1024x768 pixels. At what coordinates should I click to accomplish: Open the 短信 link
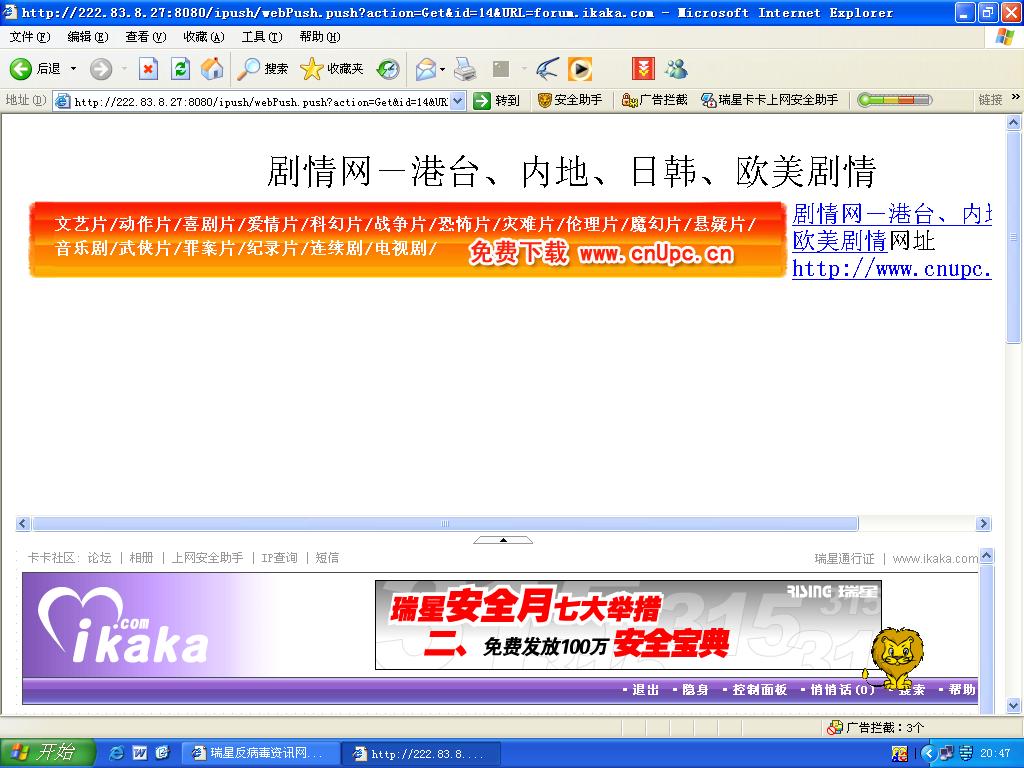point(327,558)
